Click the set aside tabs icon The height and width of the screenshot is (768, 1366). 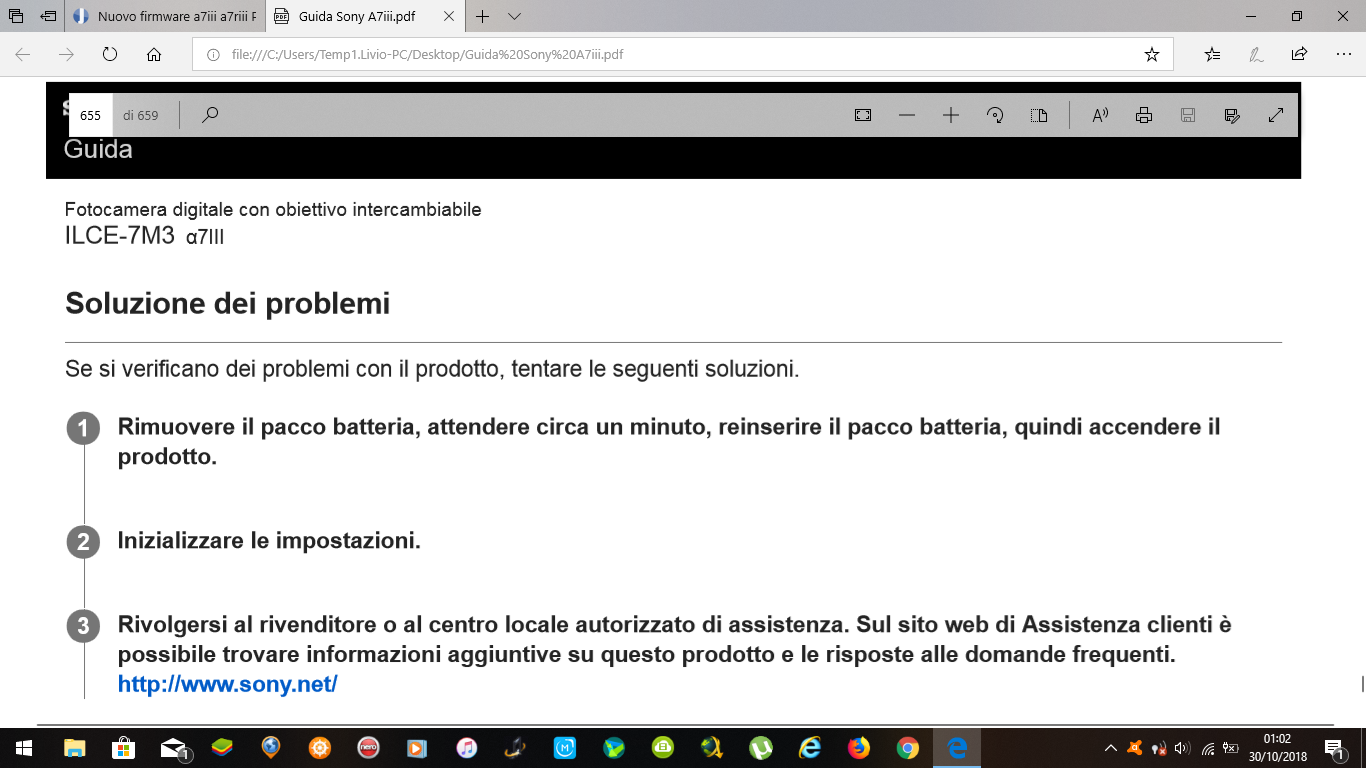pyautogui.click(x=48, y=16)
